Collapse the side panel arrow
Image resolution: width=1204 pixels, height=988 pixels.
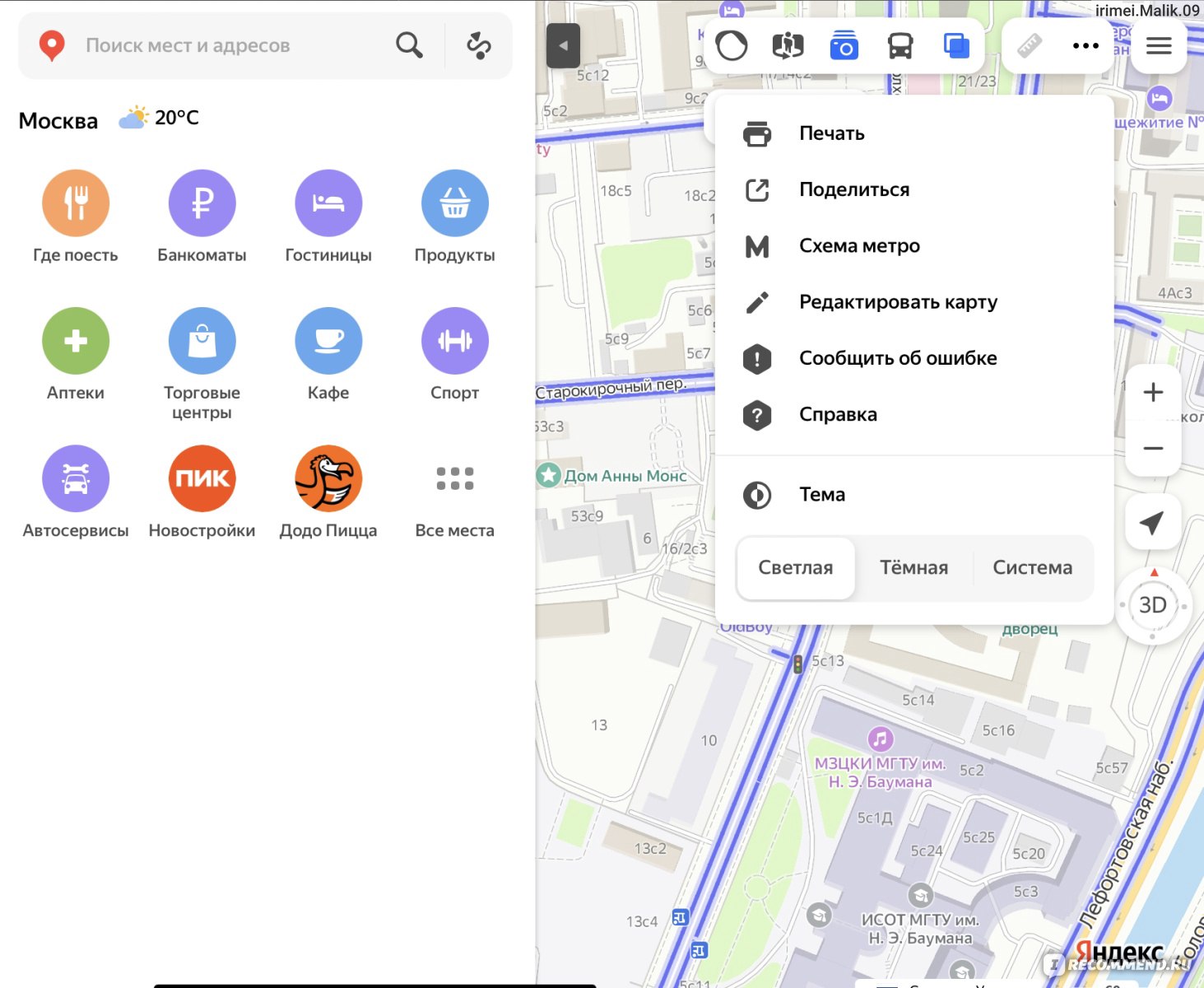pyautogui.click(x=563, y=46)
